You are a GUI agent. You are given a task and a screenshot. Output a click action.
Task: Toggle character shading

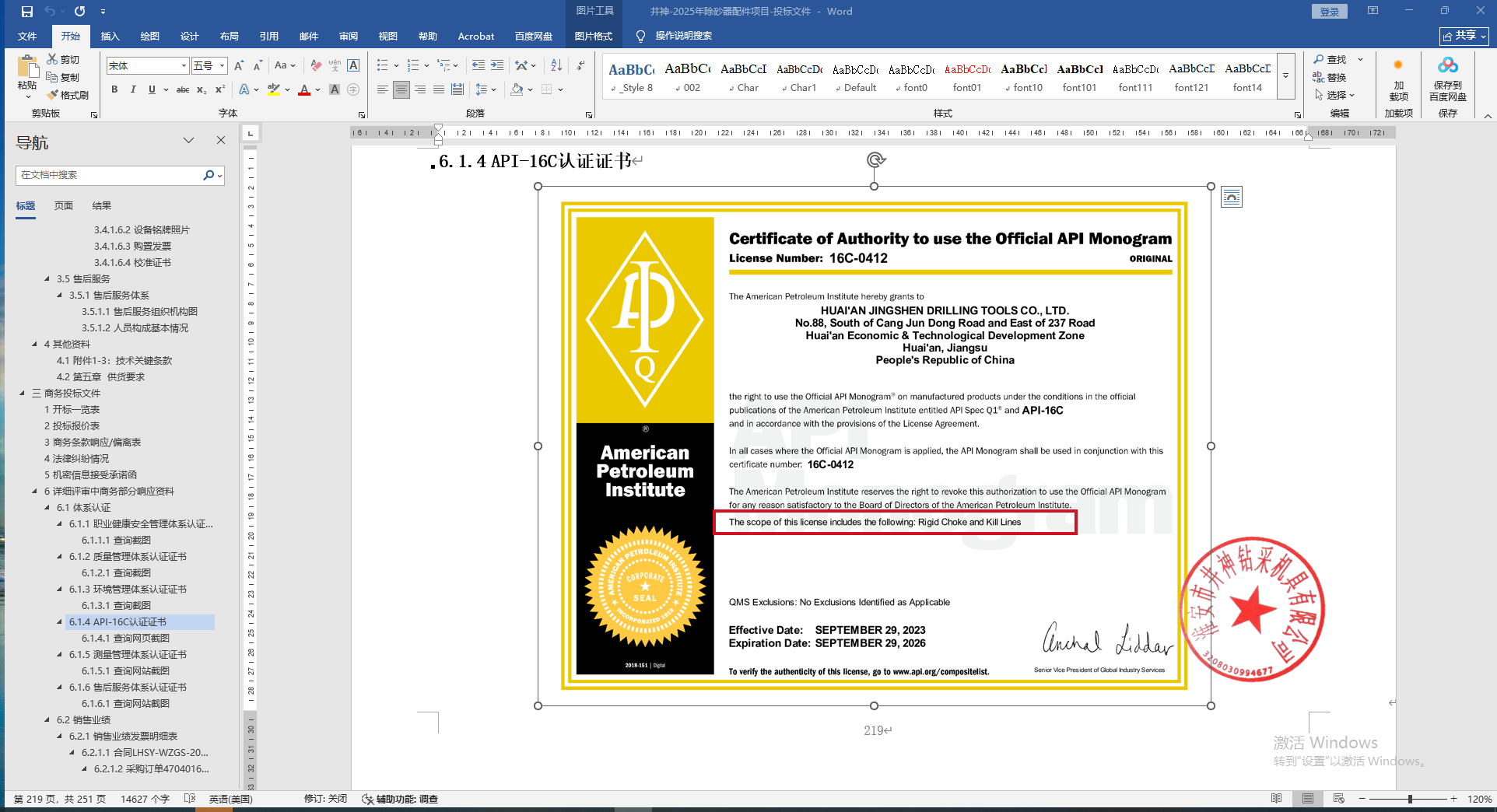click(x=335, y=89)
